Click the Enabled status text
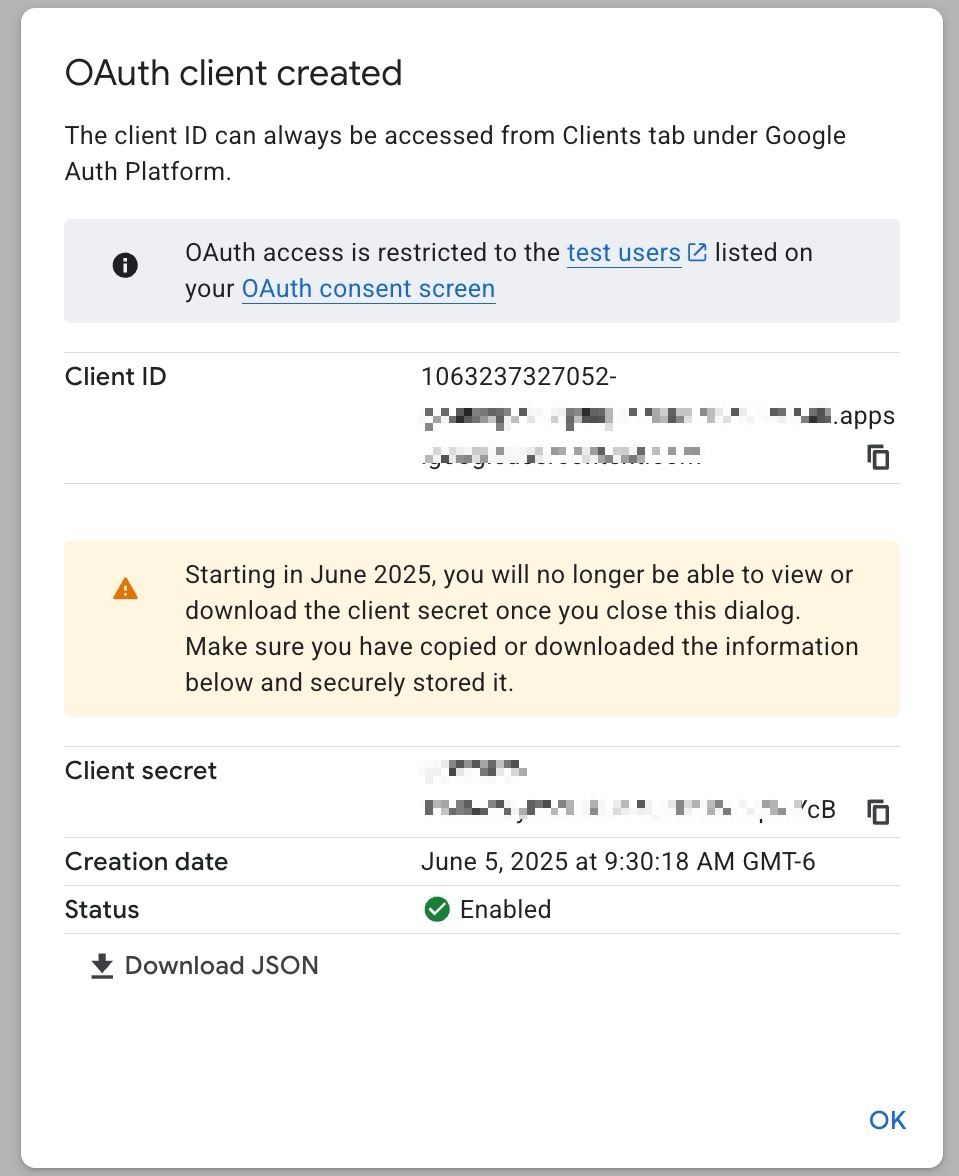The height and width of the screenshot is (1176, 959). pos(505,910)
